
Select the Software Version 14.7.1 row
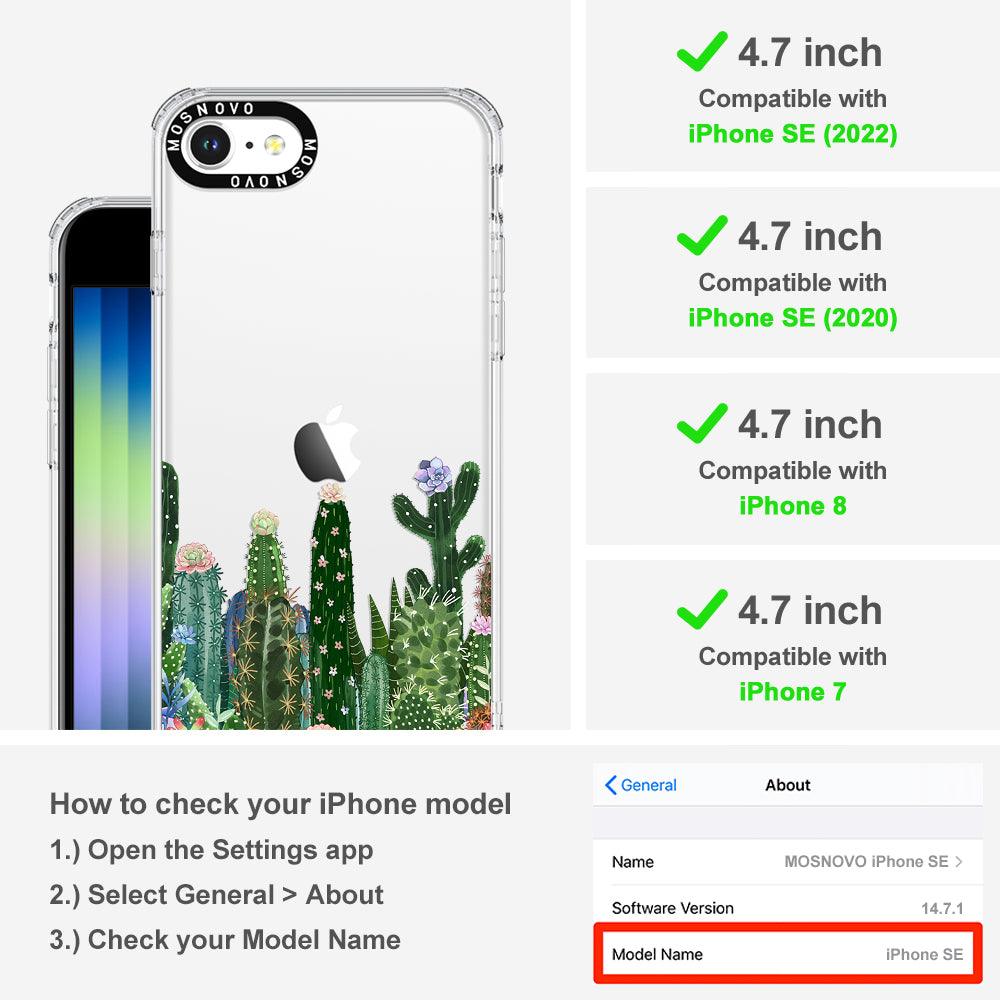coord(788,908)
